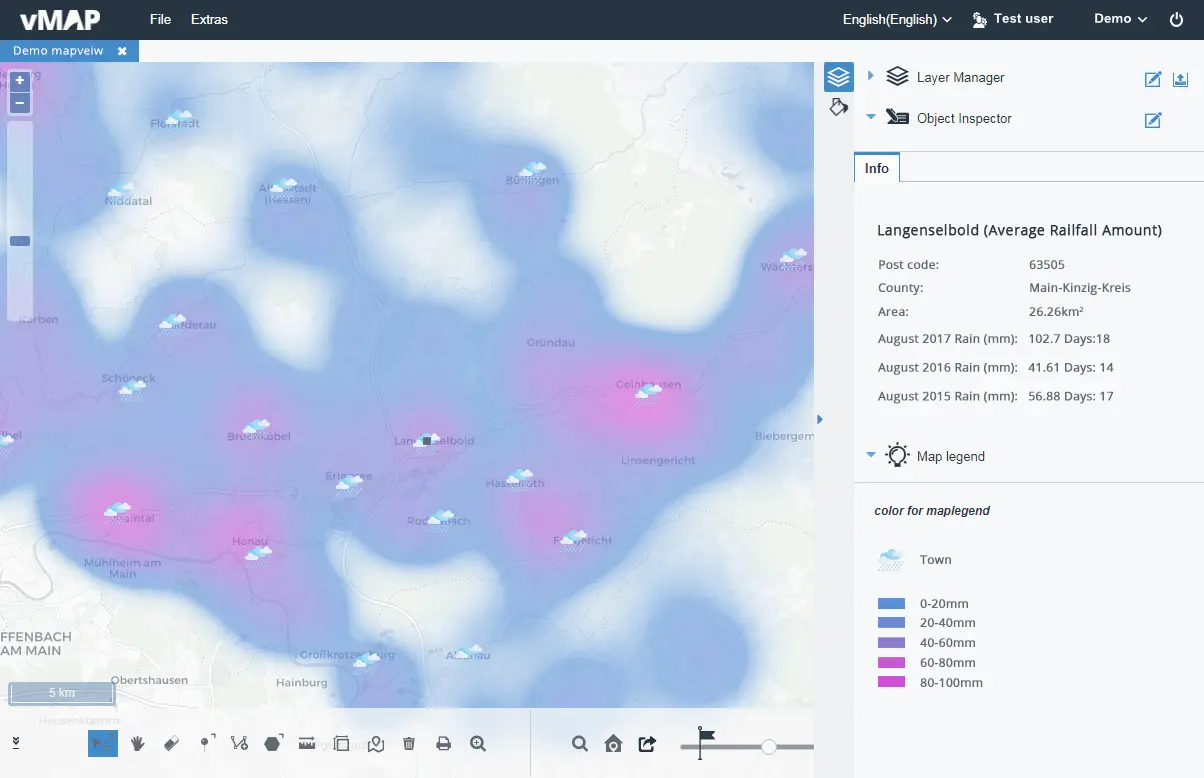The width and height of the screenshot is (1204, 778).
Task: Click the map marker location tool
Action: pos(376,743)
